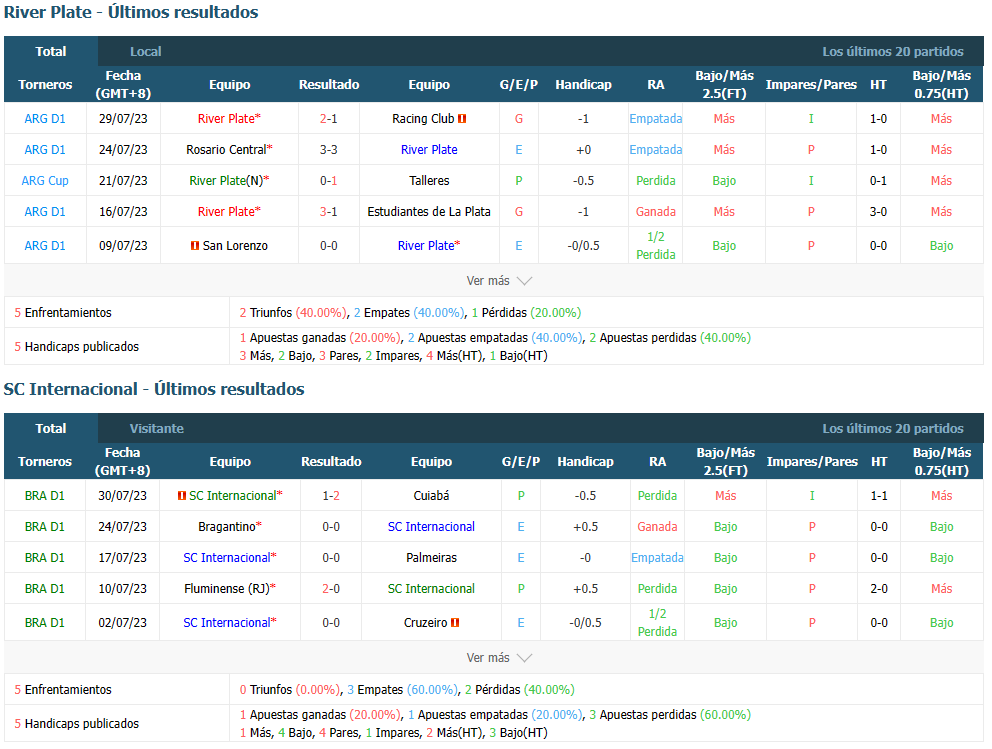The width and height of the screenshot is (992, 749).
Task: Open the Palmeiras team link
Action: click(431, 558)
